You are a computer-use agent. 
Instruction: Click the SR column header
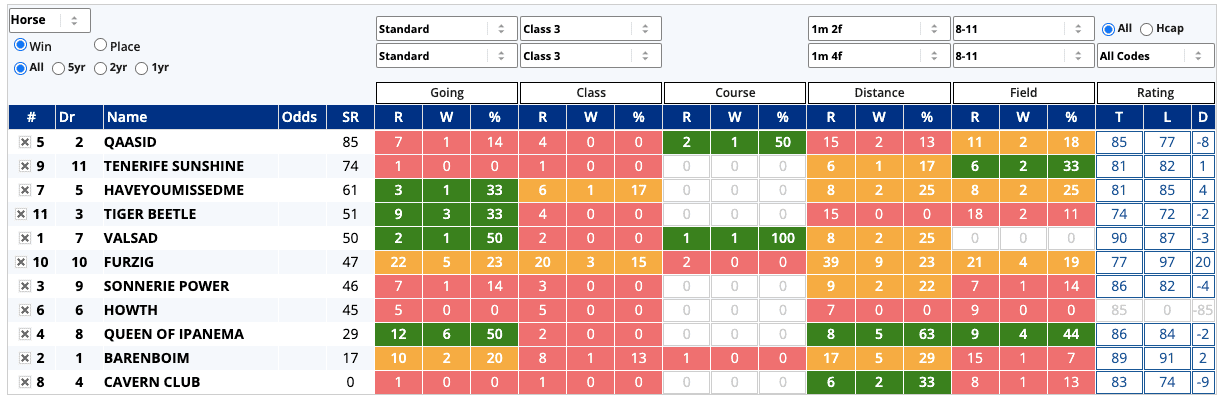(x=349, y=118)
